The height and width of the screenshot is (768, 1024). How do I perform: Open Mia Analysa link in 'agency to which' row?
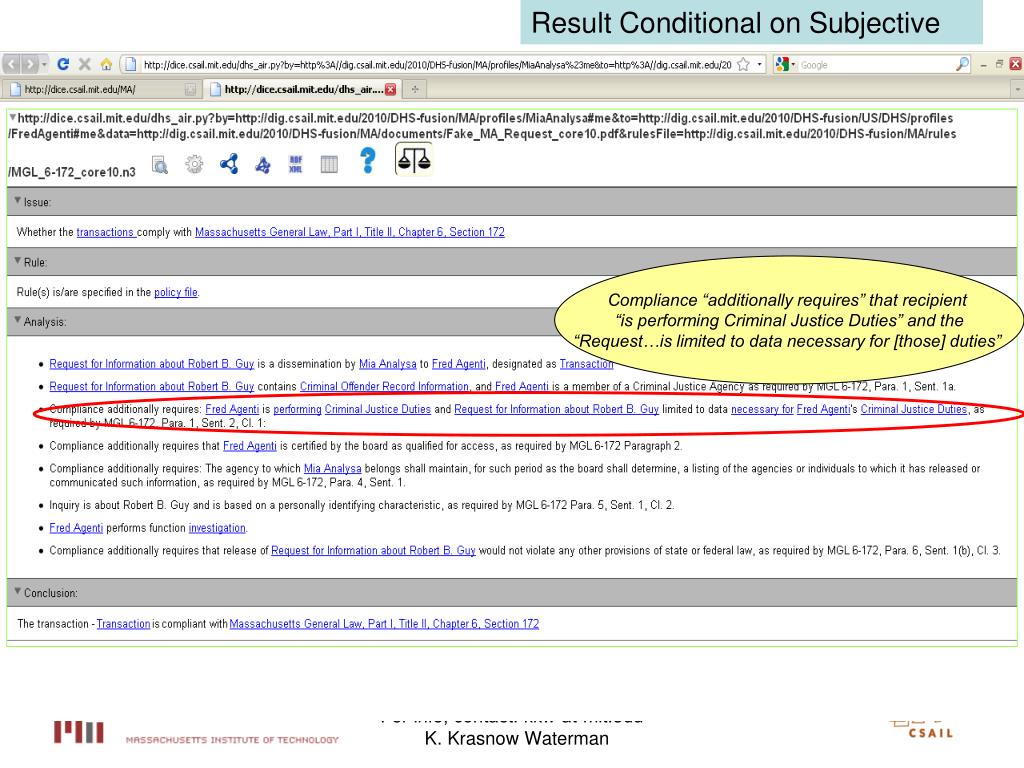coord(332,469)
